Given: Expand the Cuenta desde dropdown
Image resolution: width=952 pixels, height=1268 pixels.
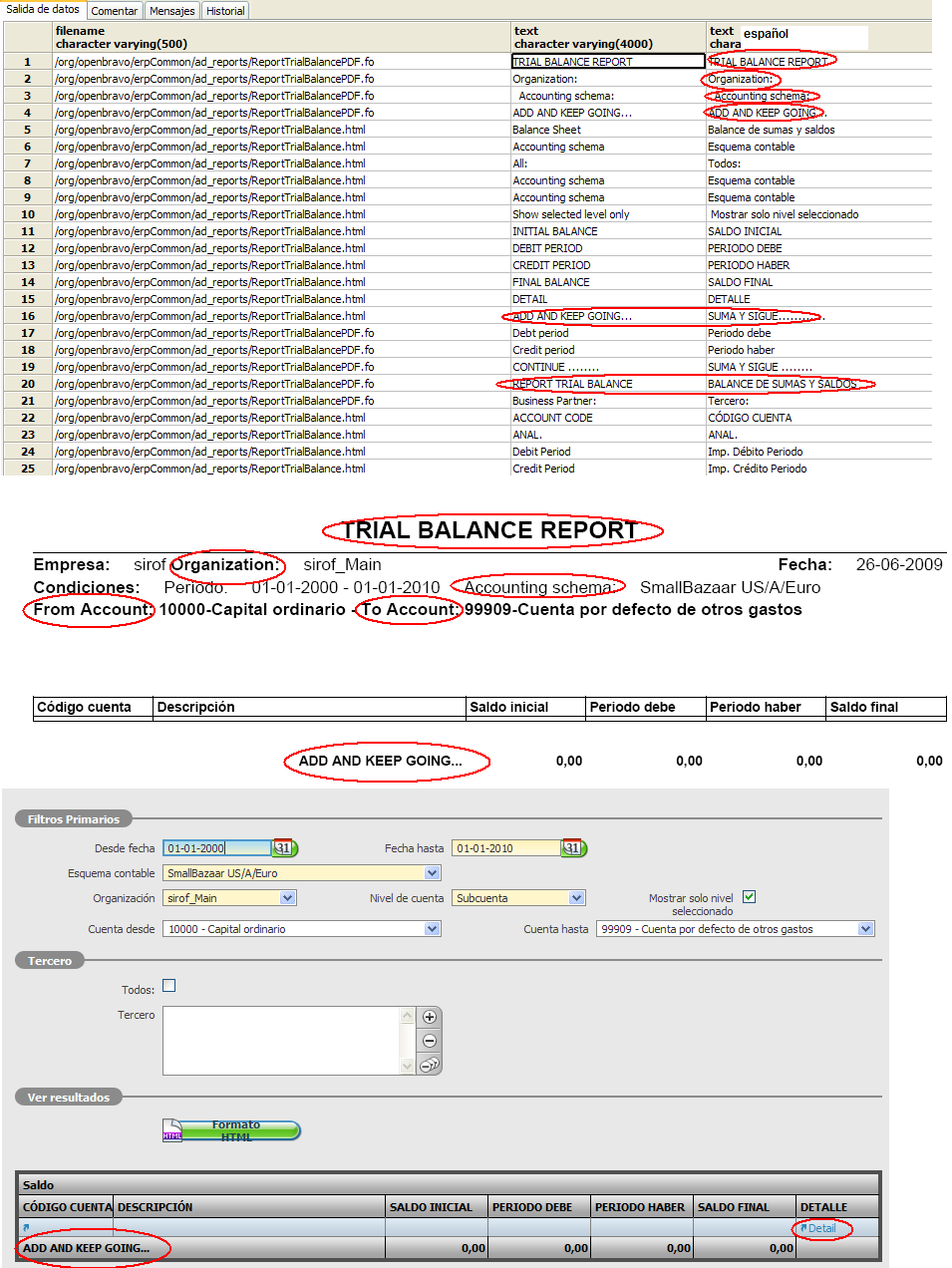Looking at the screenshot, I should pyautogui.click(x=432, y=929).
